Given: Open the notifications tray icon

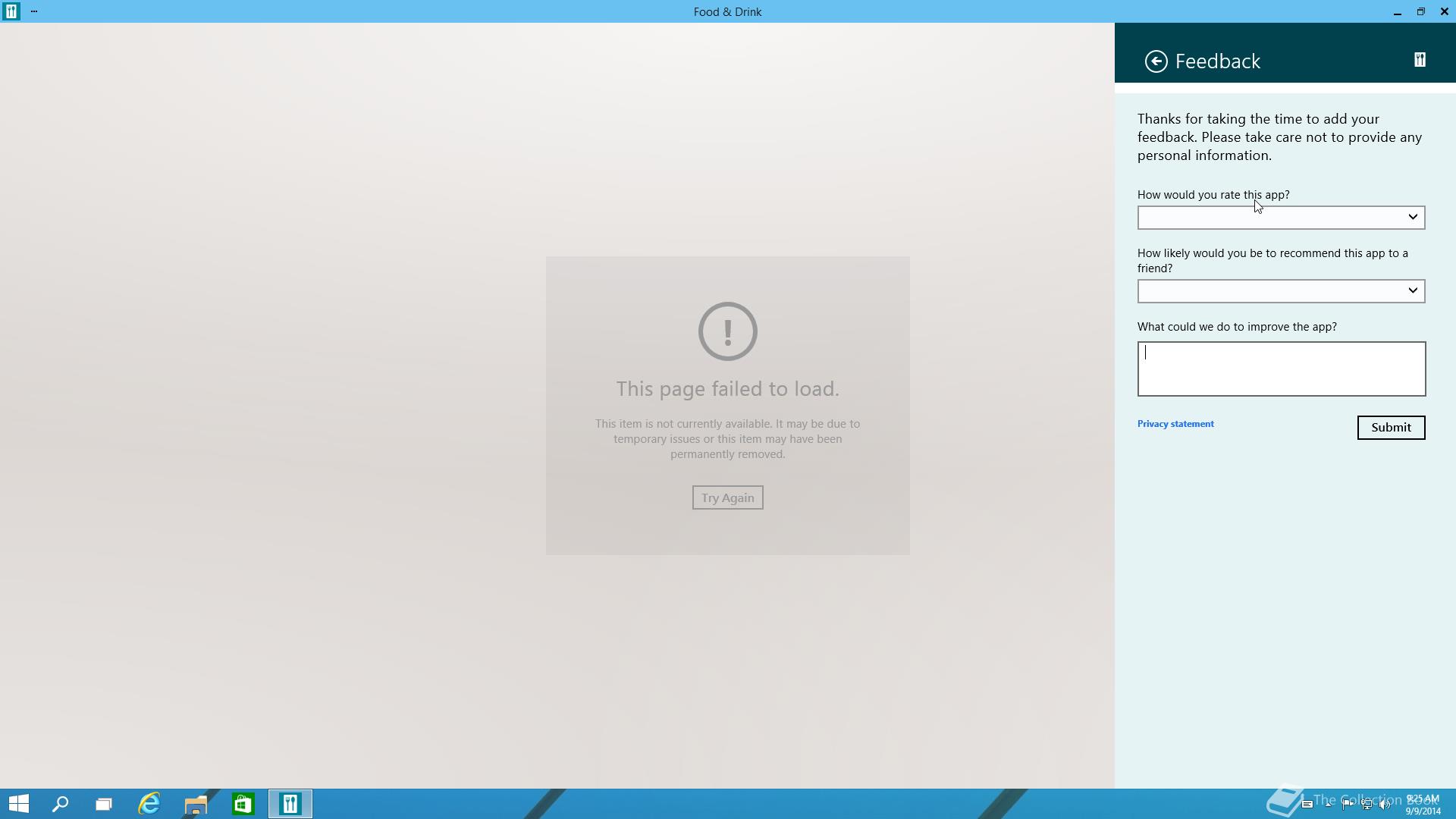Looking at the screenshot, I should pos(1307,805).
